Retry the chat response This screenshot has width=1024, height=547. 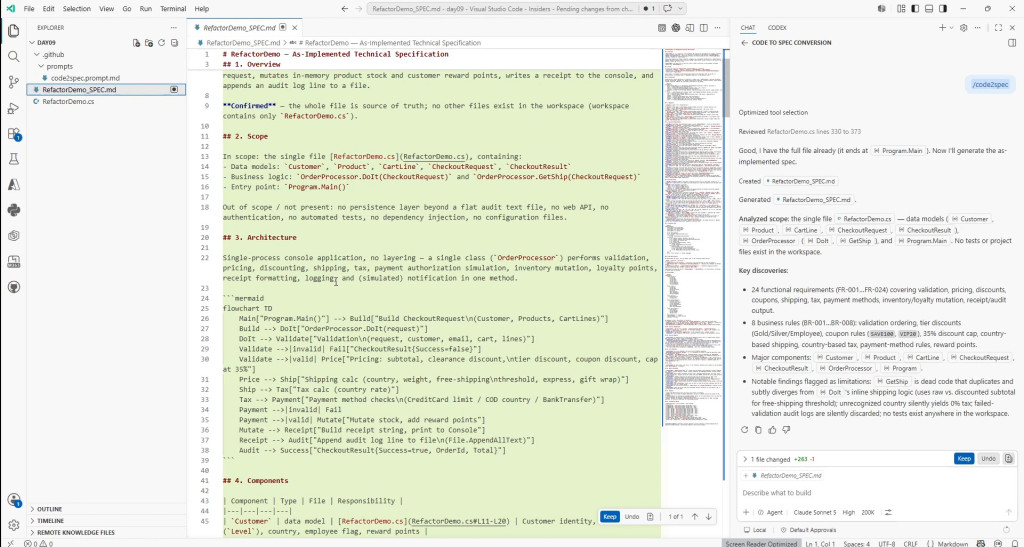tap(744, 430)
